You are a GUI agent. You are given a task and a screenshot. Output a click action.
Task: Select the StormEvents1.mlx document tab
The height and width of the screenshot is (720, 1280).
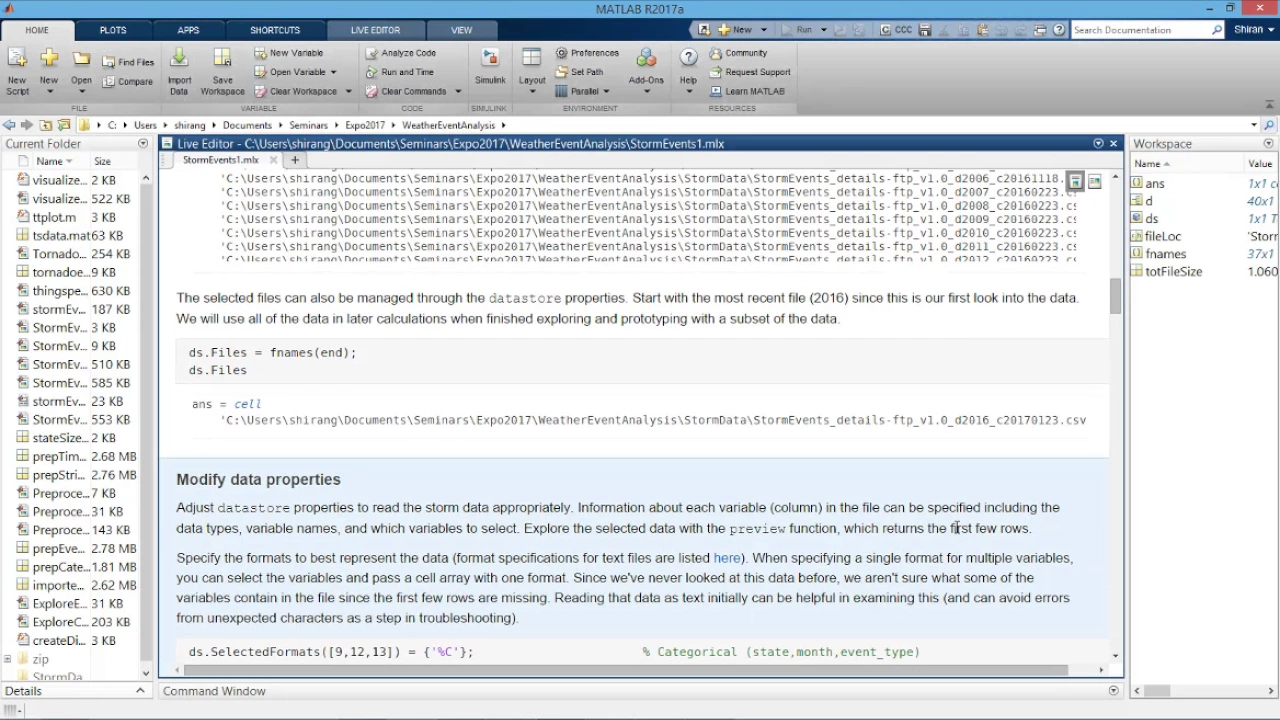tap(221, 160)
